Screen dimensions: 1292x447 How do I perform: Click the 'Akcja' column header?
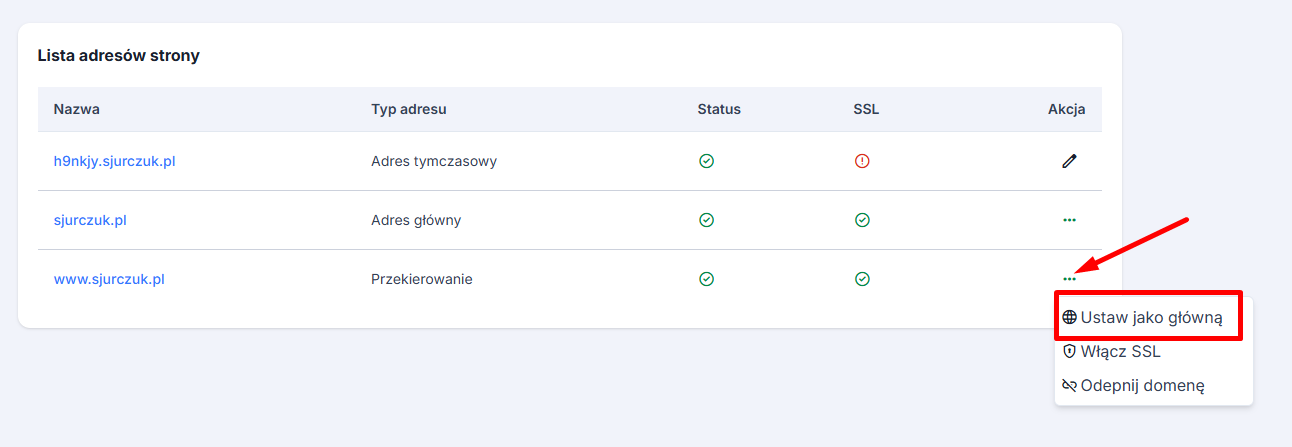1066,109
